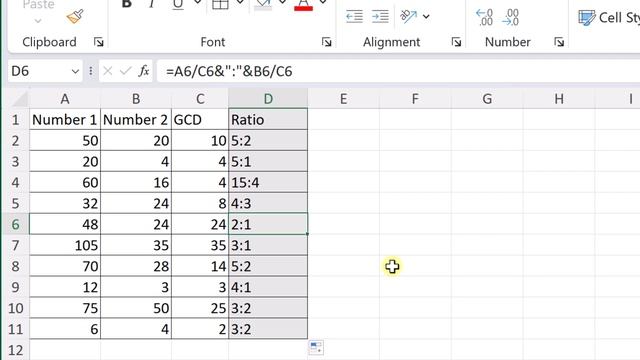Screen dimensions: 640x360
Task: Select column G header
Action: coord(487,99)
